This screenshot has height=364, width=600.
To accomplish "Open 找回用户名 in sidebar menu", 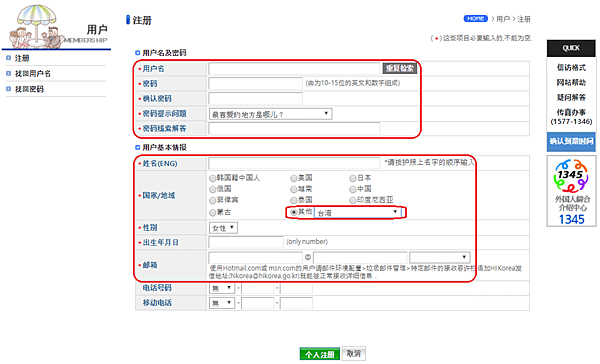I will click(x=33, y=73).
